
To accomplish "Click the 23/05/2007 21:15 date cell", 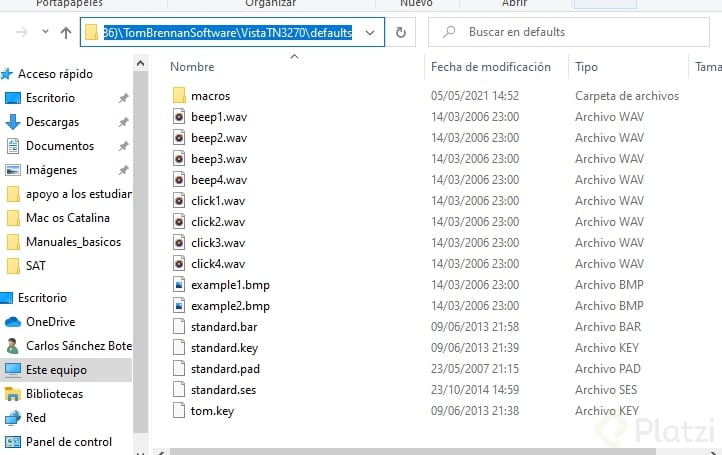I will 475,369.
